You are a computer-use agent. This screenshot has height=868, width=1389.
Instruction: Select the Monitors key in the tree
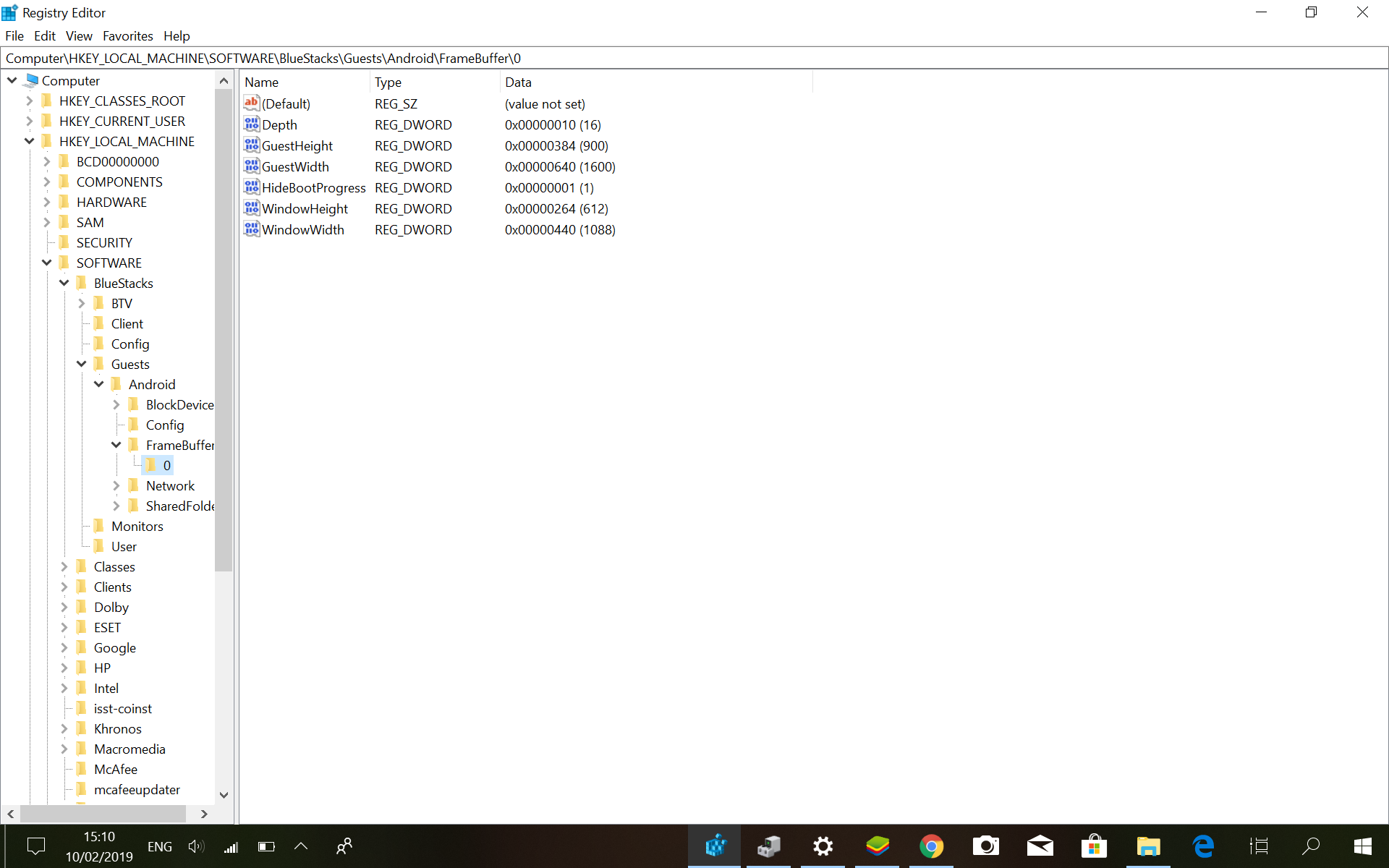tap(137, 526)
